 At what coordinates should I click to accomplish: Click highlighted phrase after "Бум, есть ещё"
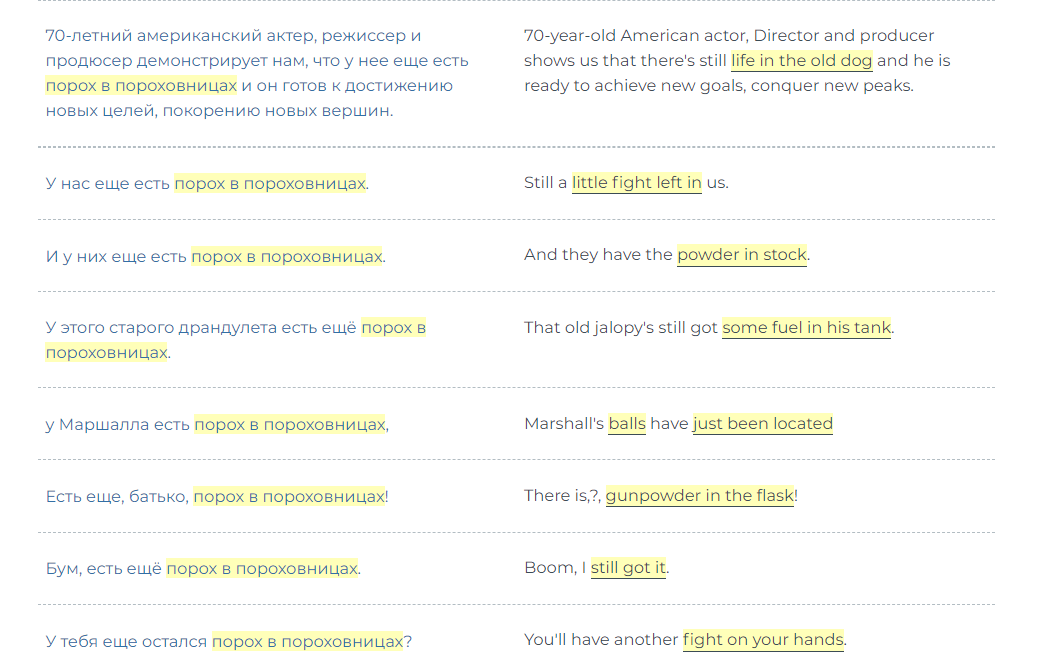[x=262, y=569]
